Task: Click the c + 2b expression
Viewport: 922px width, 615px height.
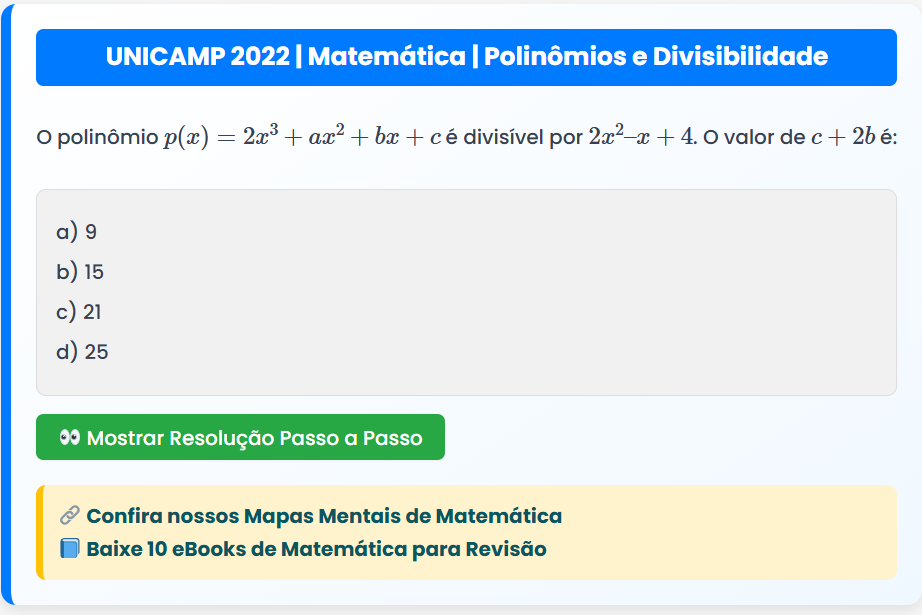Action: pos(843,136)
